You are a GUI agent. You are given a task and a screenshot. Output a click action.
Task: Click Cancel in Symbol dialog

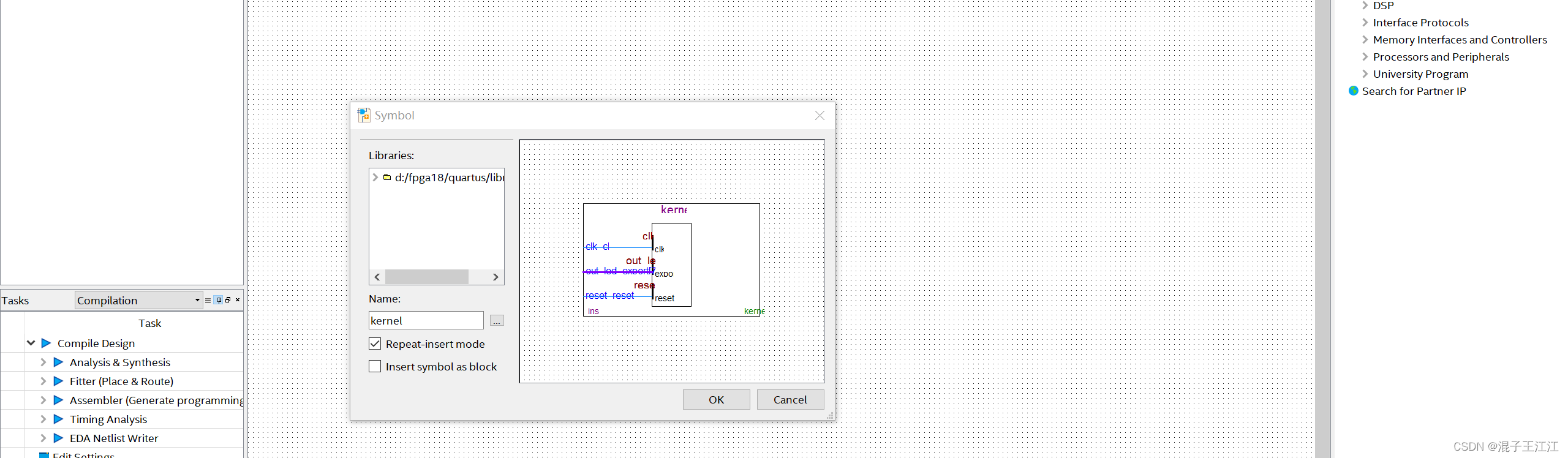(x=790, y=399)
